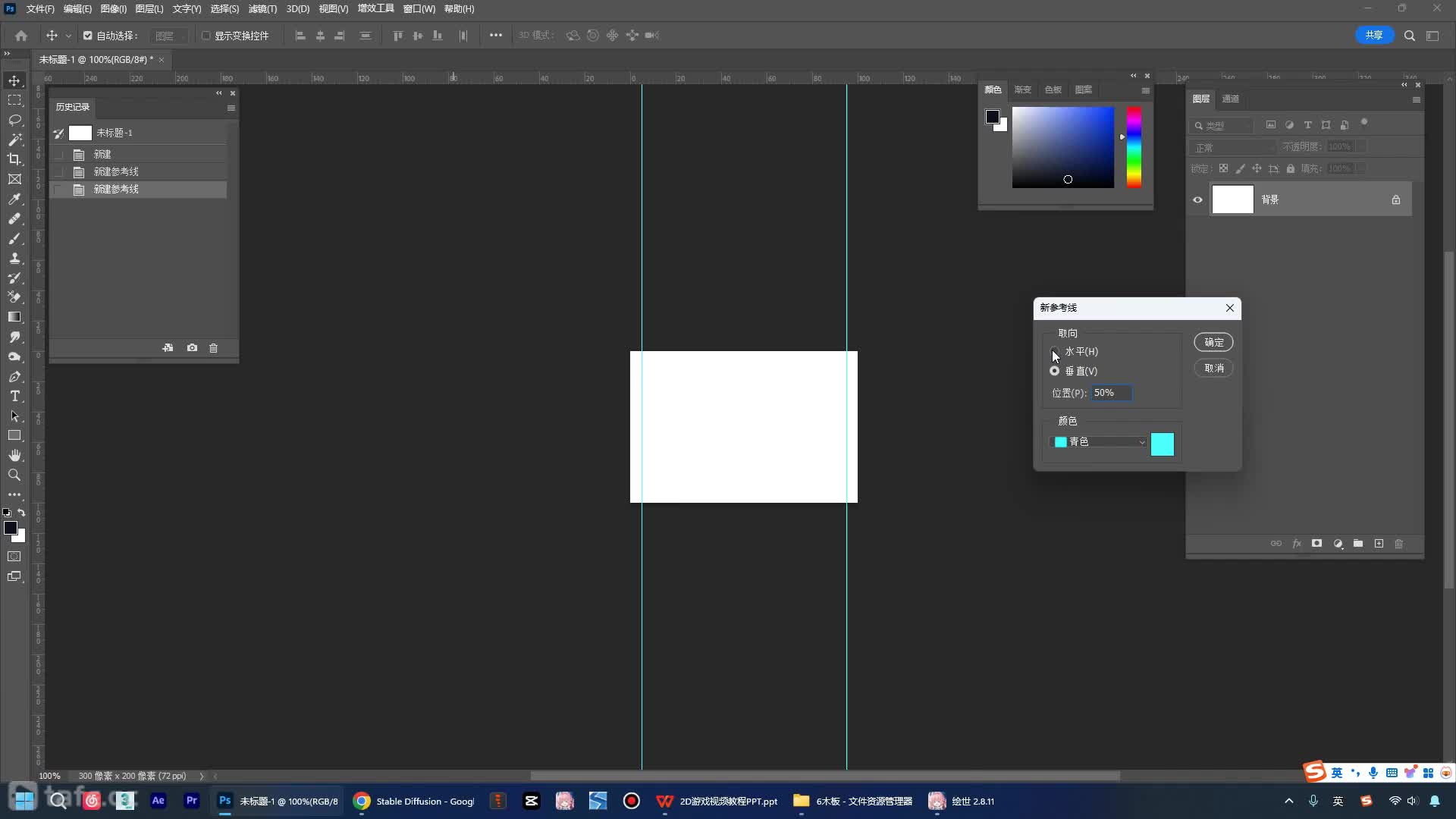The image size is (1456, 819).
Task: Set history brush source for 未标题-1 snapshot
Action: pos(58,133)
